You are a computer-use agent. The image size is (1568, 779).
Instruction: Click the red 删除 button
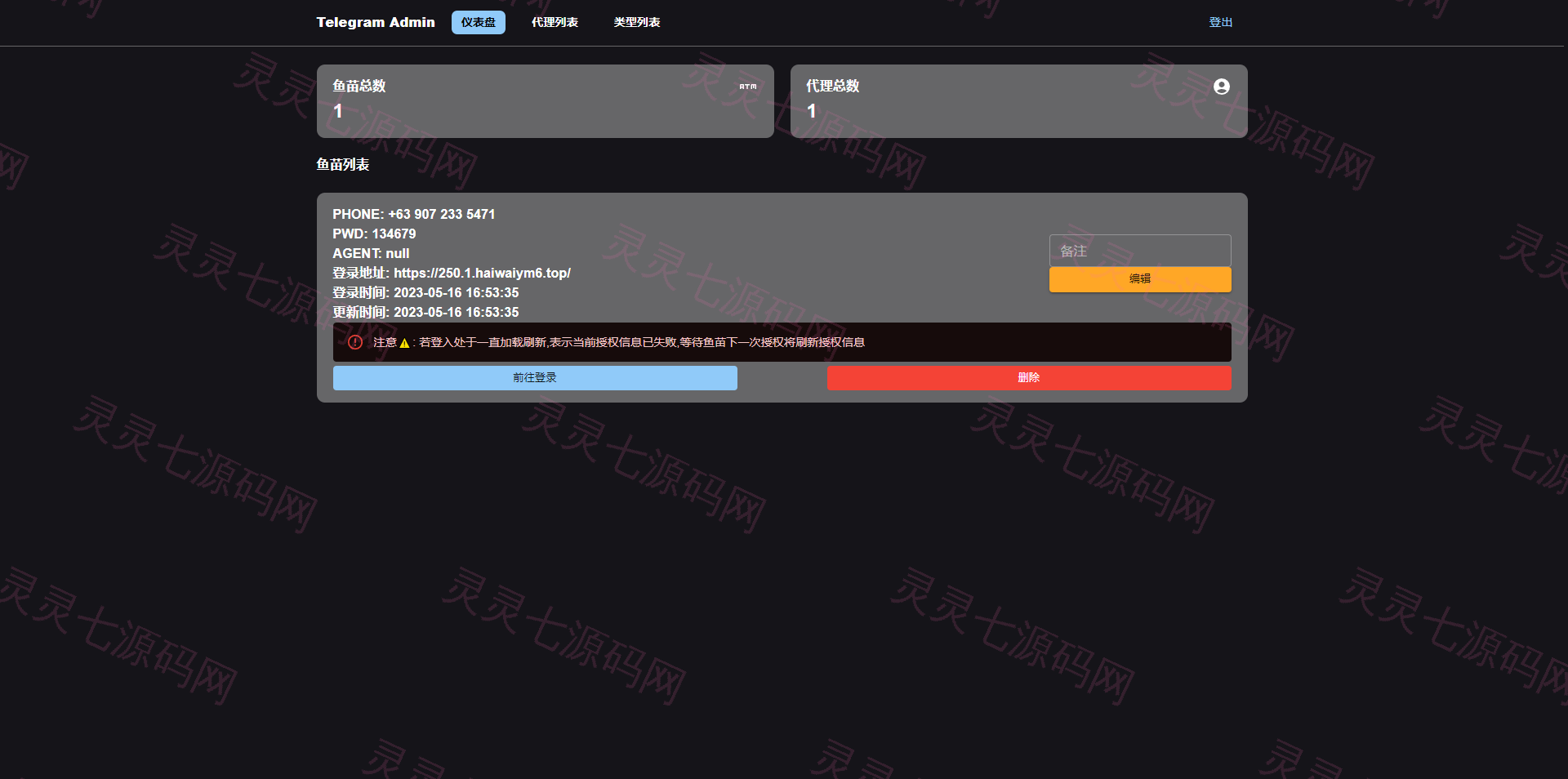tap(1029, 377)
